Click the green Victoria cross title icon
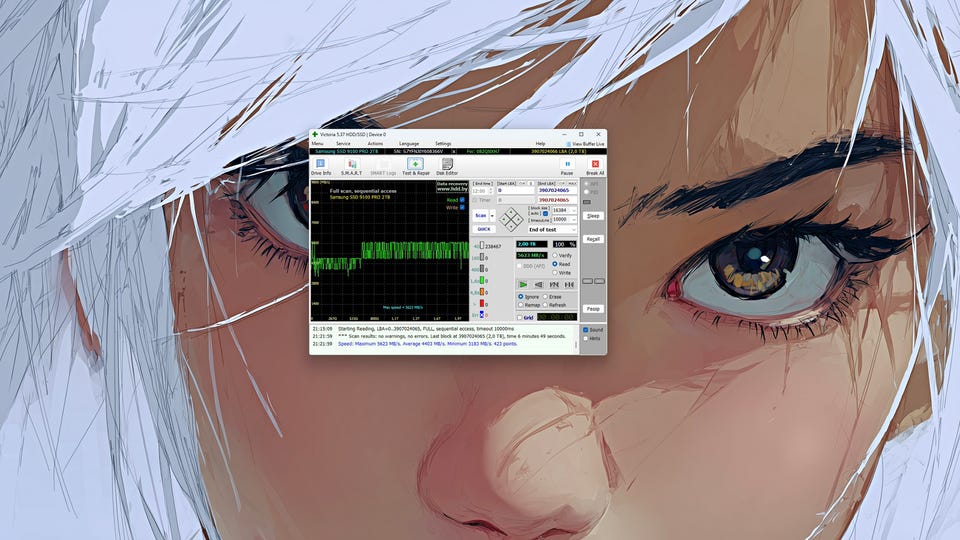 [x=315, y=134]
